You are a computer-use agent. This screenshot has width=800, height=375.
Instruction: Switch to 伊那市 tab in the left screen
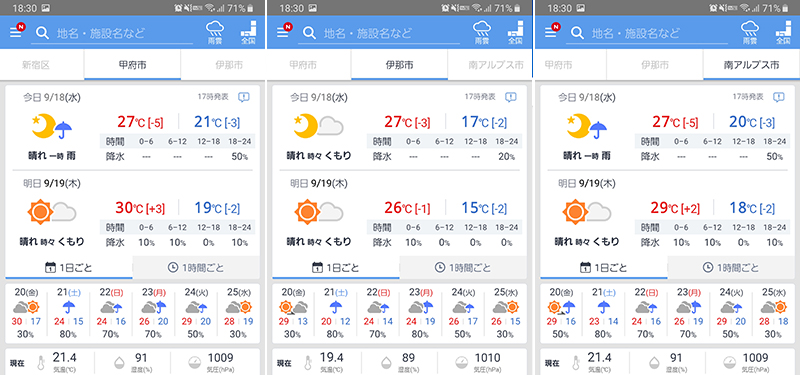click(223, 65)
